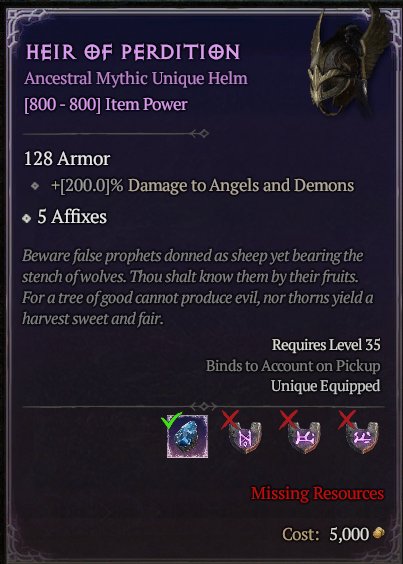Select the blue crystal shard material icon
The width and height of the screenshot is (403, 564).
click(x=187, y=436)
